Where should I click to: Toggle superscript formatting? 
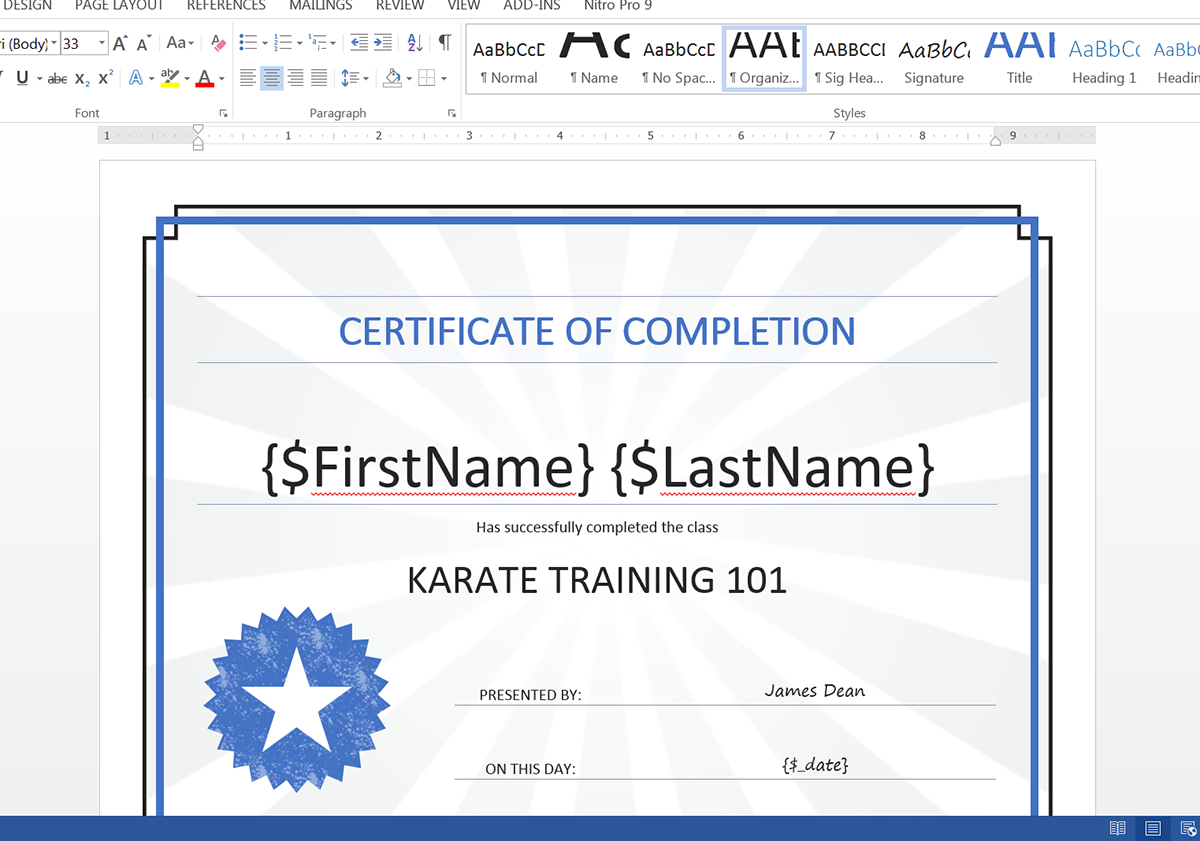106,78
